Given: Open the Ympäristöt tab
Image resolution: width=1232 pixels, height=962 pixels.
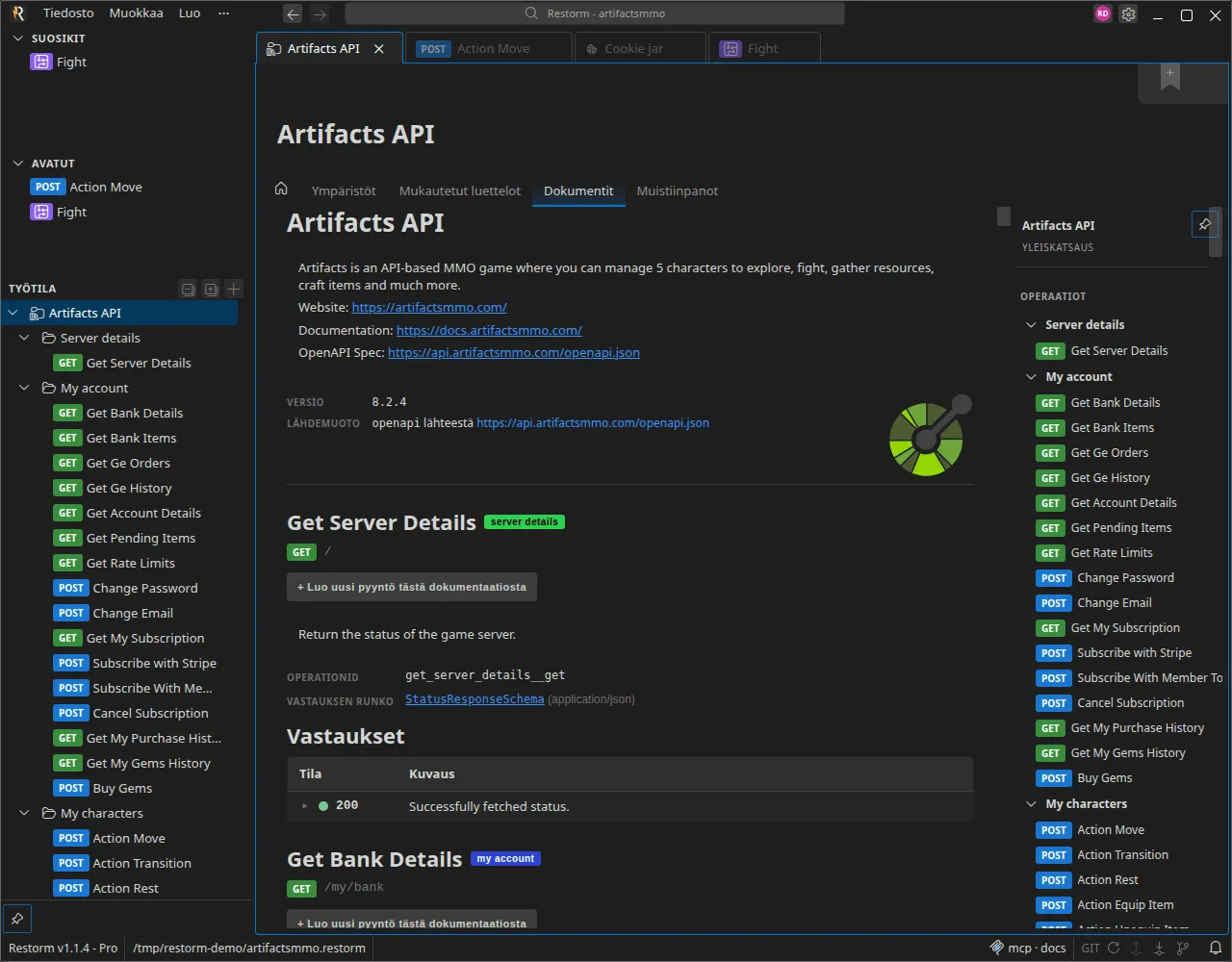Looking at the screenshot, I should (x=344, y=190).
